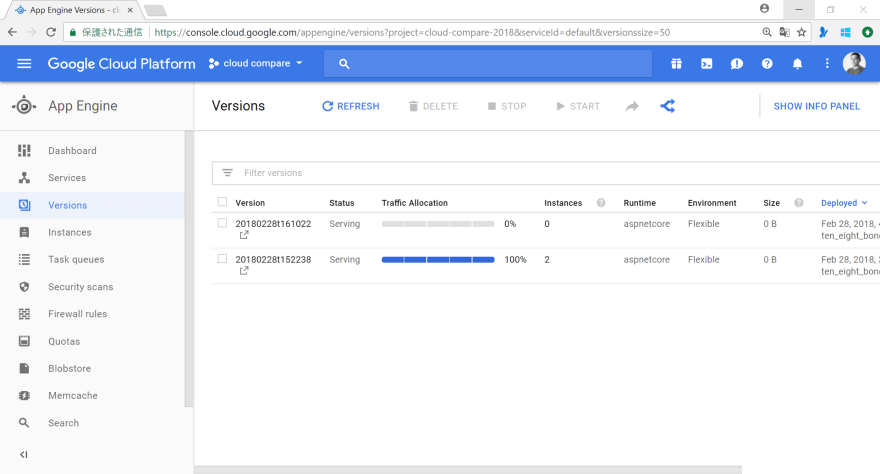Click the App Engine logo icon
The image size is (880, 474).
click(x=24, y=105)
